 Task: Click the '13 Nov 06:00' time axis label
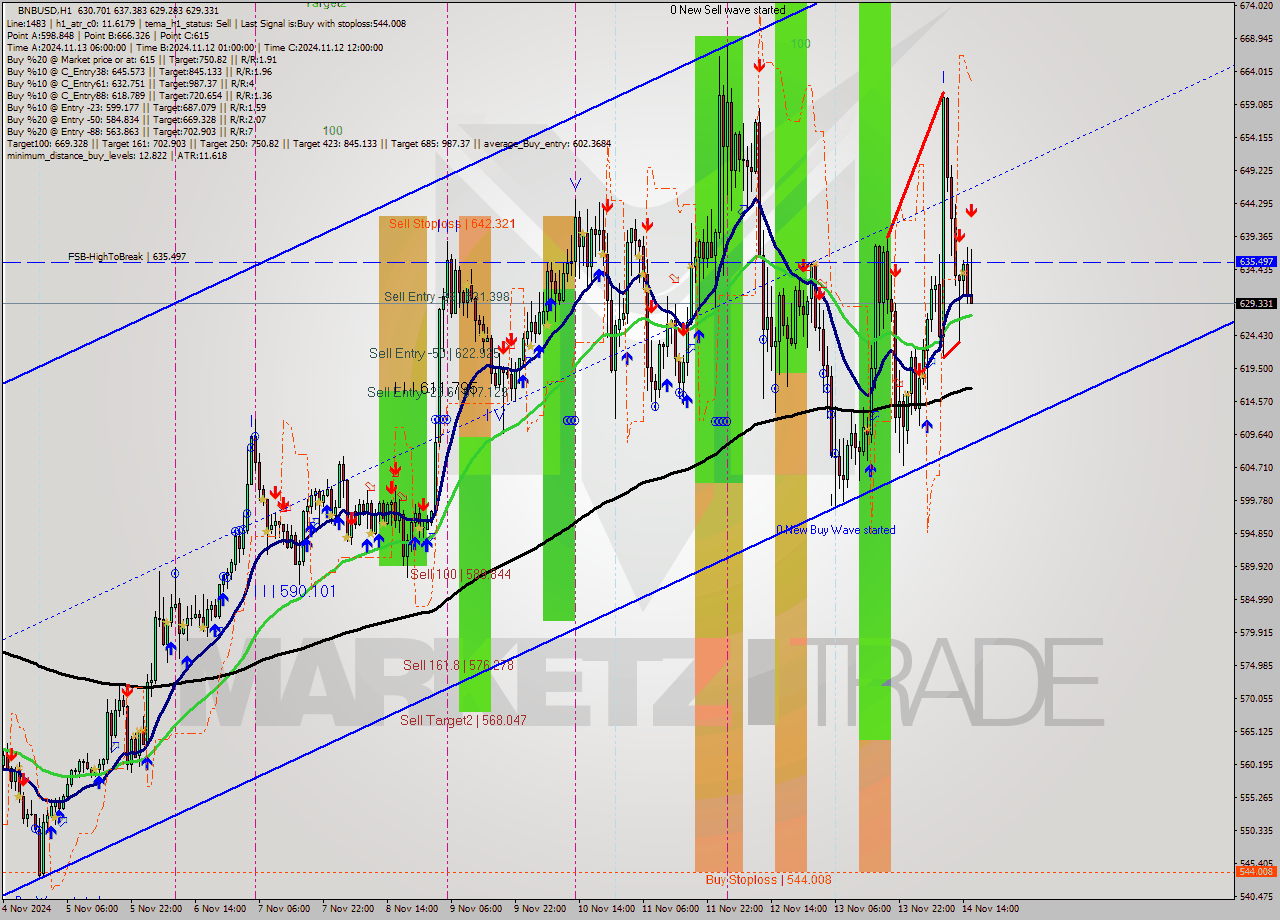coord(862,909)
